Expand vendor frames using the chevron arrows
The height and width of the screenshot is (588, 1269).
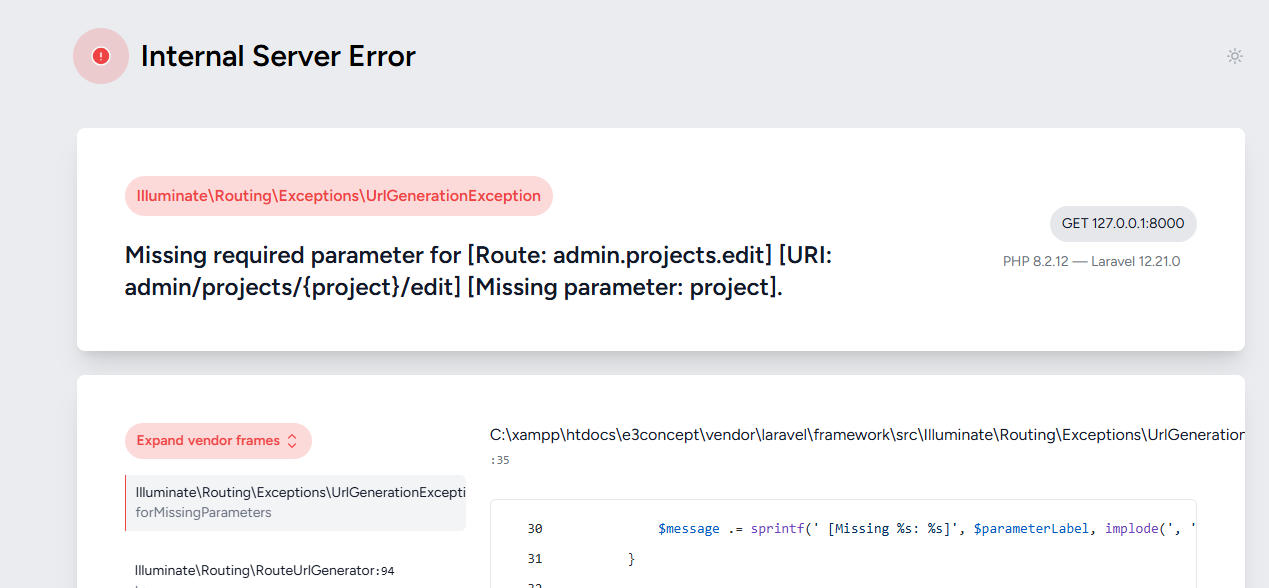(x=292, y=441)
